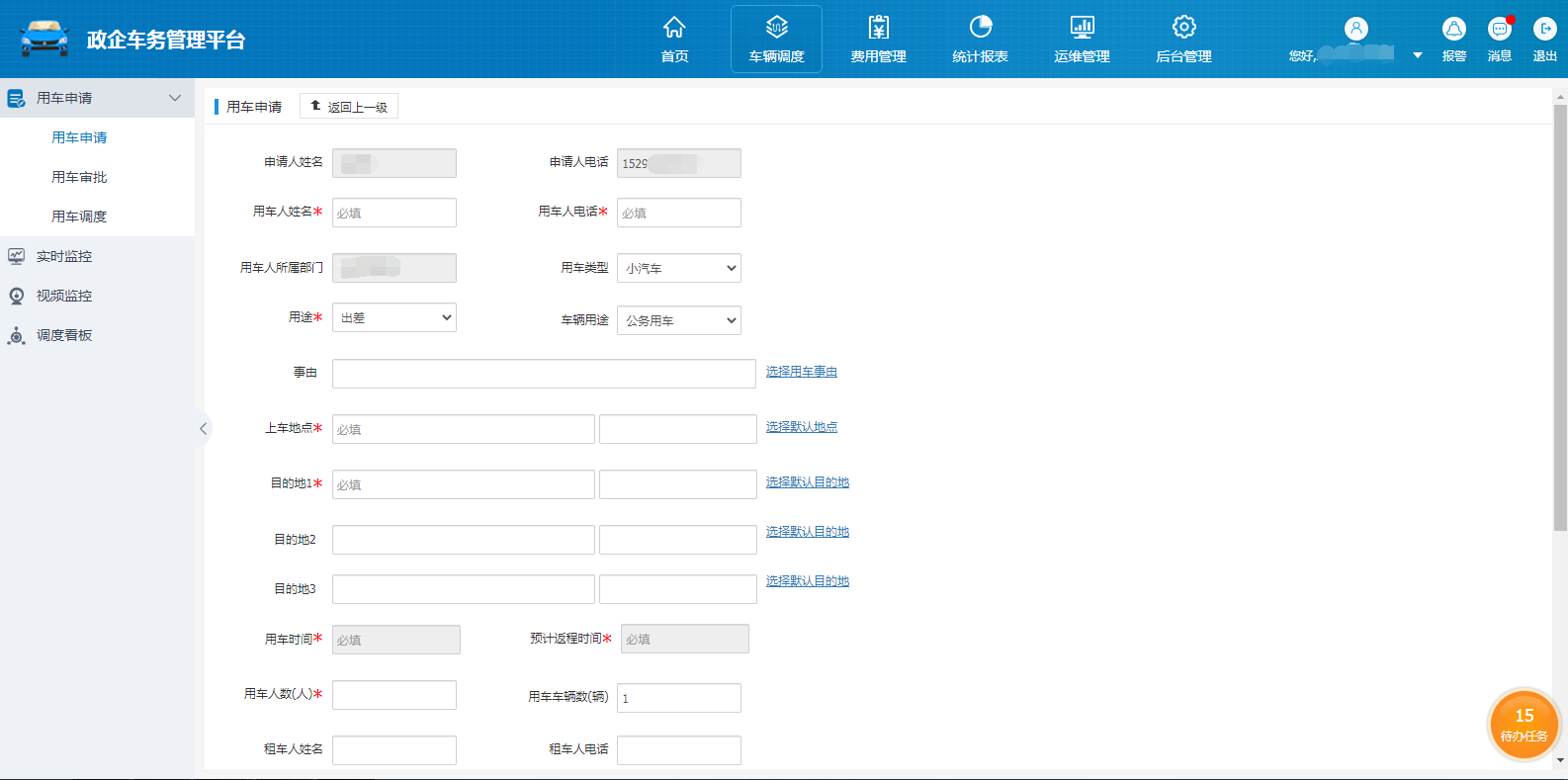Select 视频监控 in the sidebar
Image resolution: width=1568 pixels, height=780 pixels.
point(64,296)
